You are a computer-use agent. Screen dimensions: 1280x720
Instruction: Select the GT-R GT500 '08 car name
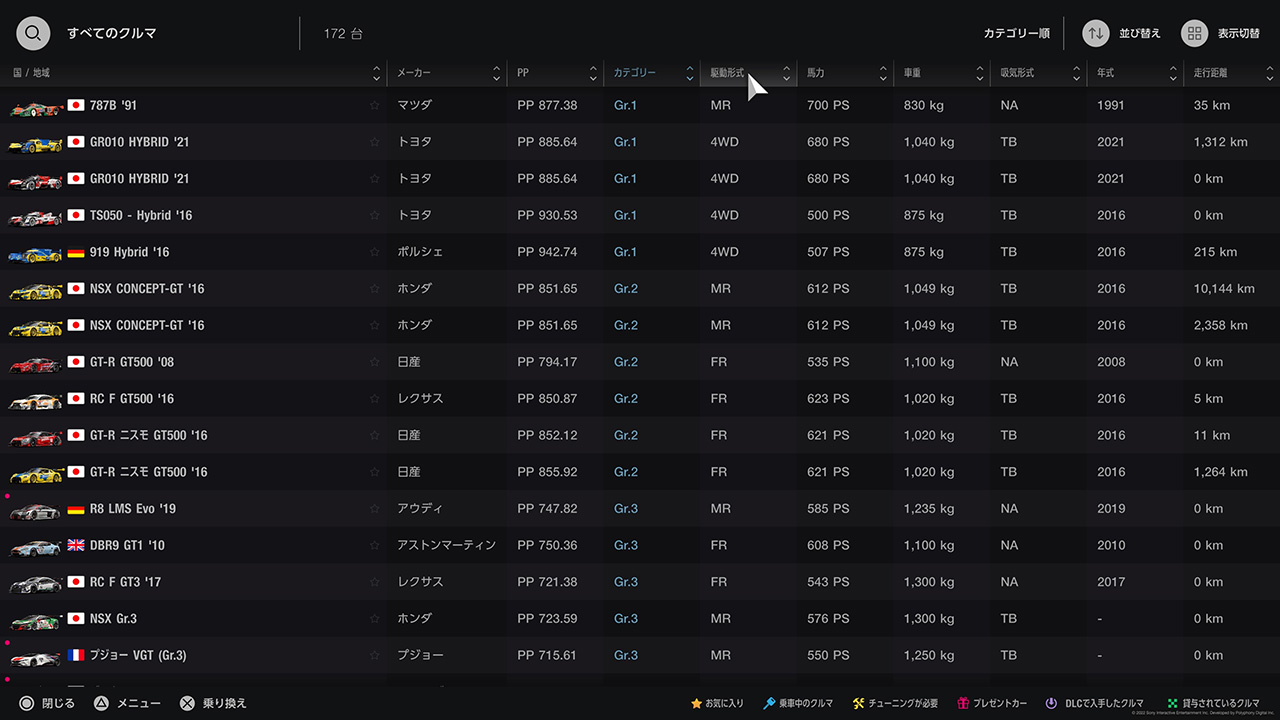point(132,362)
